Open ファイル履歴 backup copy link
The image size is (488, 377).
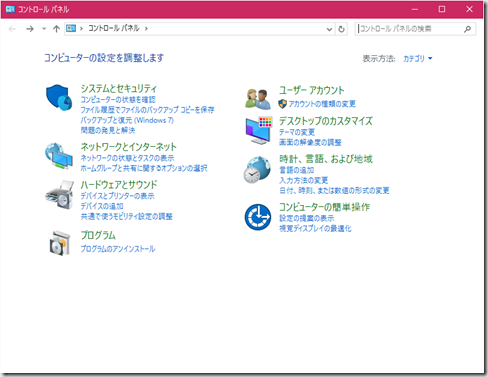tap(147, 110)
